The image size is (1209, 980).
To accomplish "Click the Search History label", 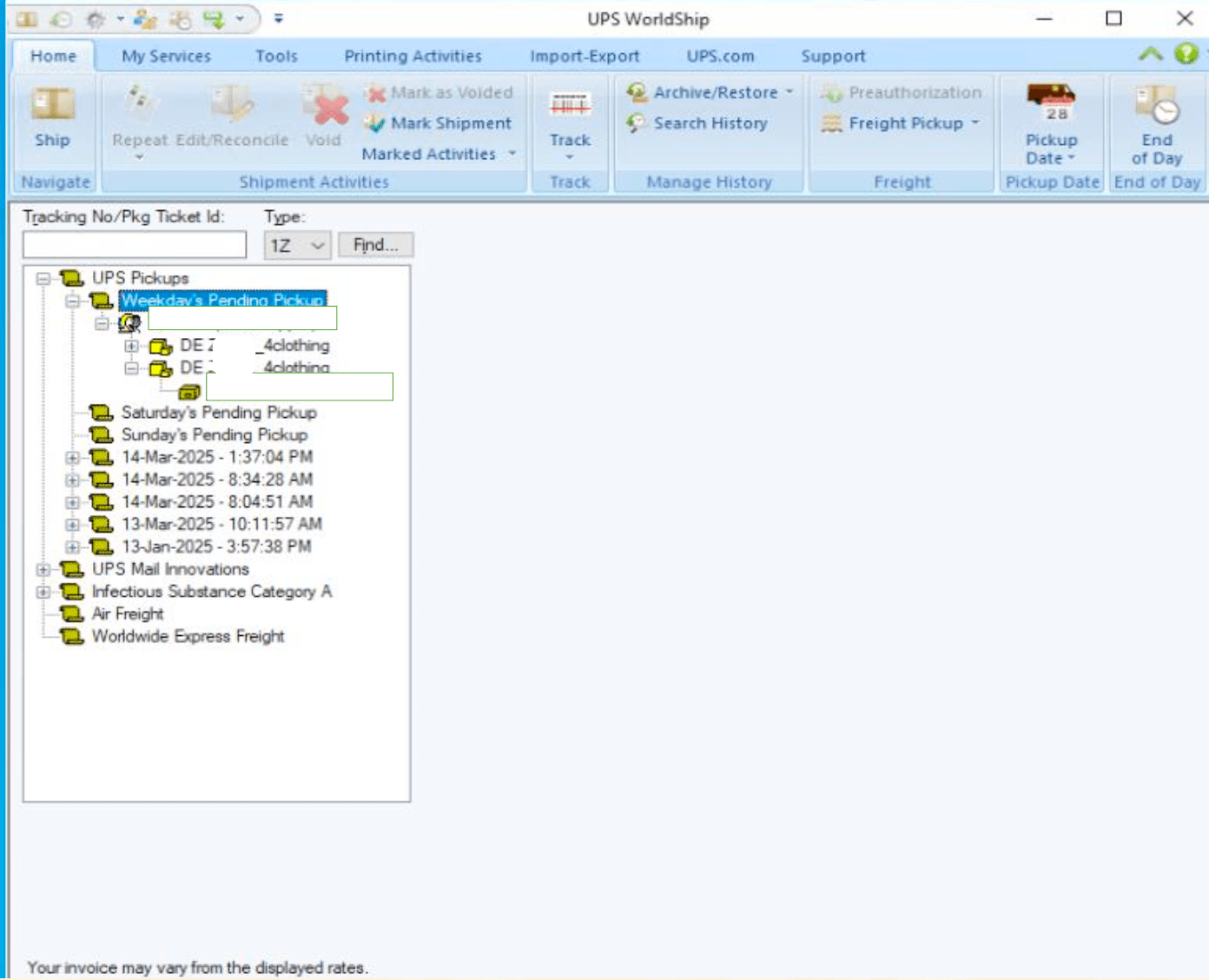I will (x=710, y=123).
